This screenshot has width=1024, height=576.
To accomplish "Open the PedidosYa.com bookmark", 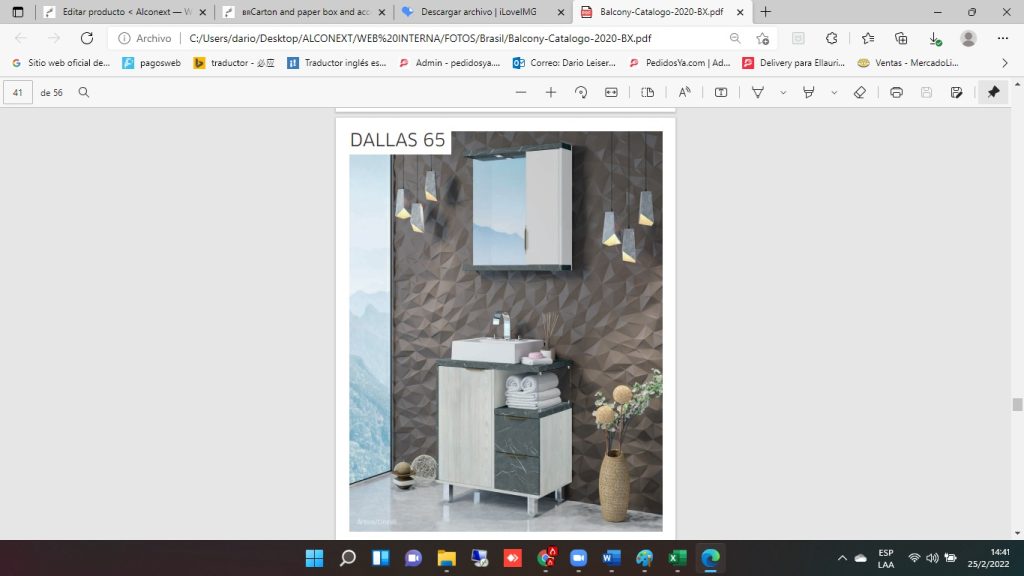I will pos(679,63).
